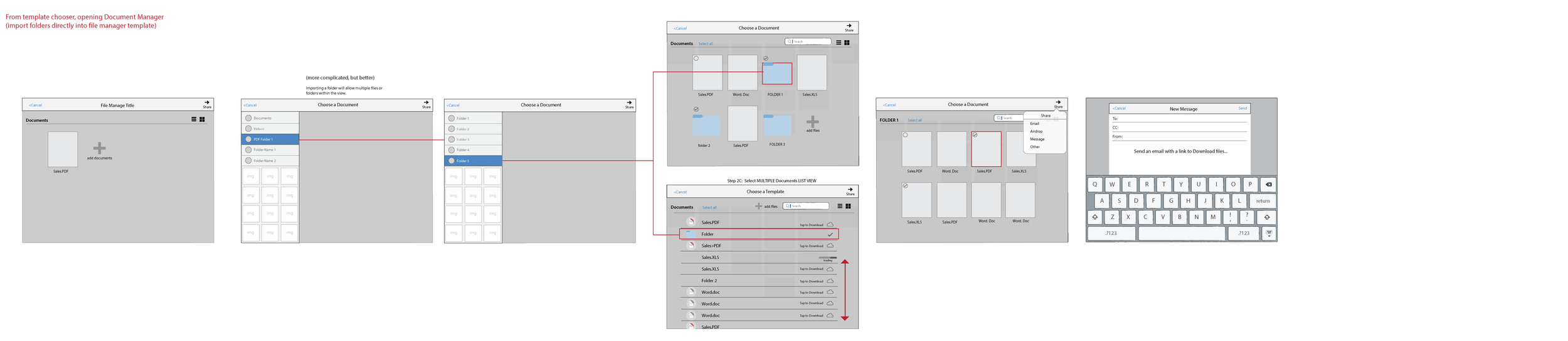Tap Send in the New Message screen
Screen dimensions: 1568x341
tap(1242, 109)
